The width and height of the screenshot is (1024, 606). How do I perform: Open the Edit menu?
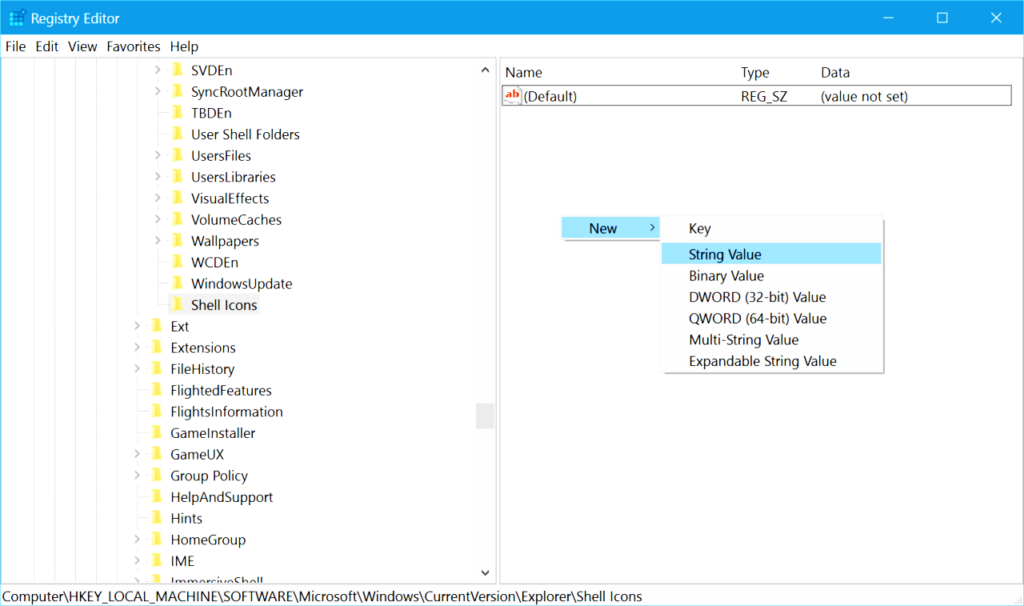[46, 46]
